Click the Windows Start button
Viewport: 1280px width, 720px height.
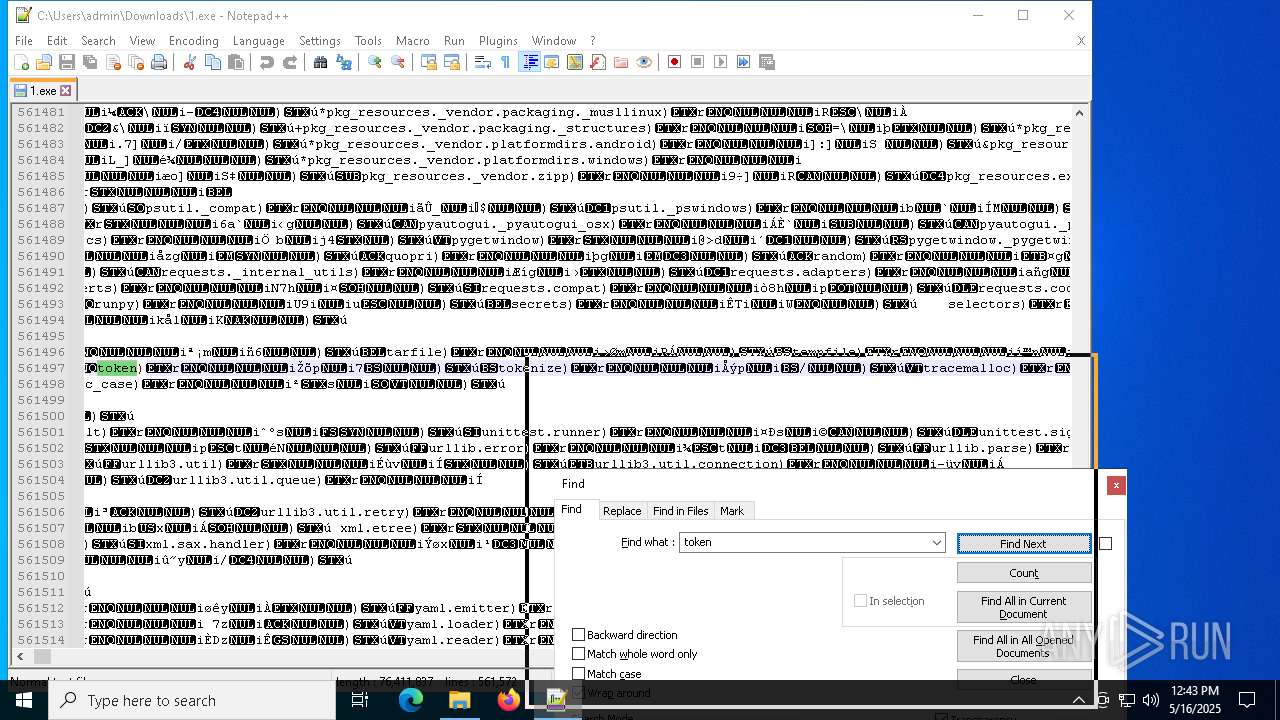click(x=23, y=700)
